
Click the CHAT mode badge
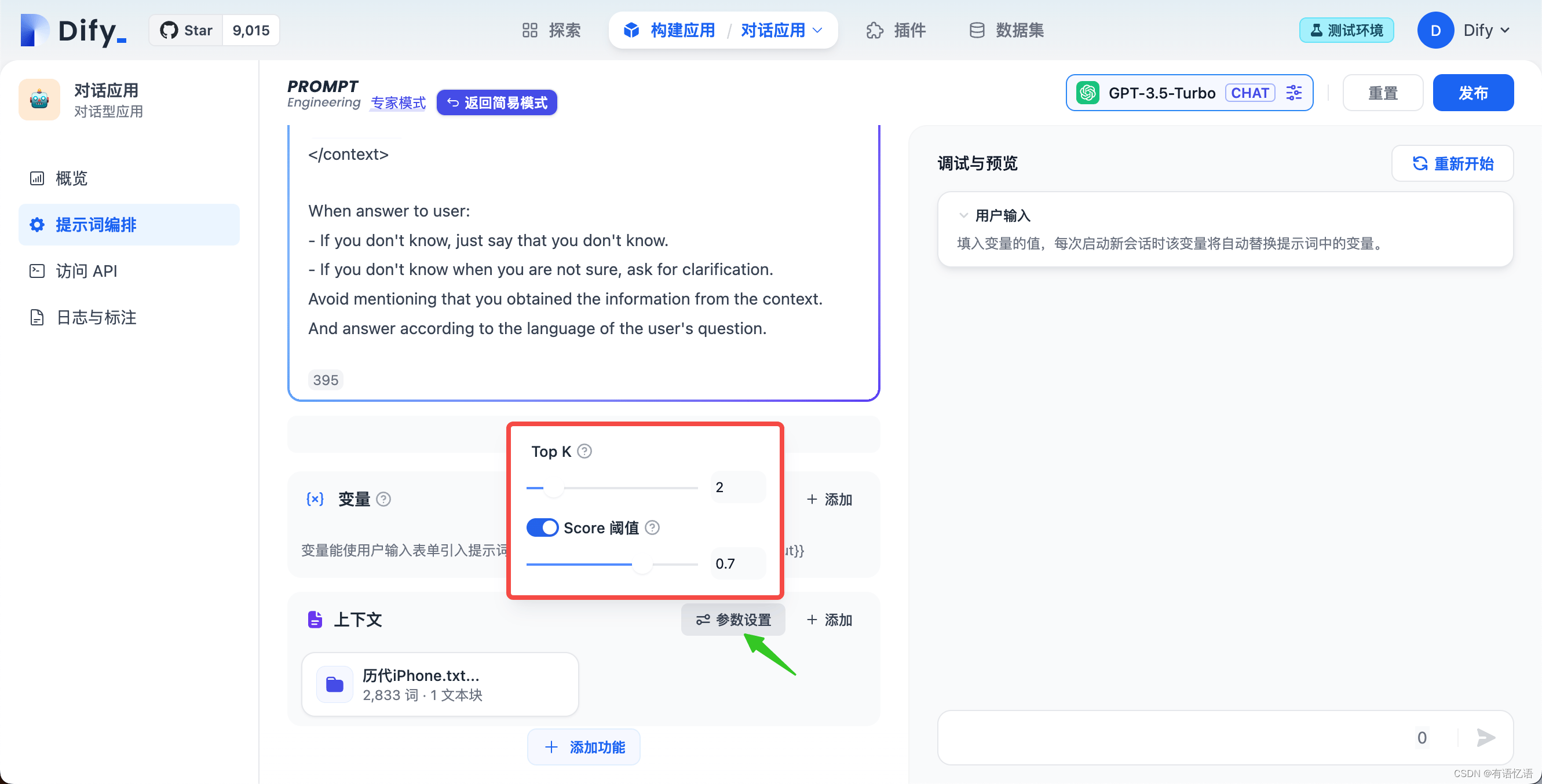pos(1250,93)
